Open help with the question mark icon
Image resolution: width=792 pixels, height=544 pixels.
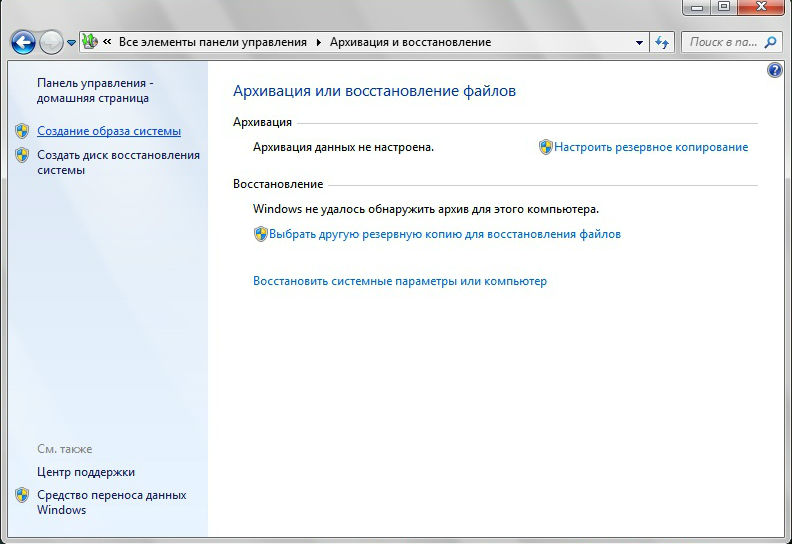[x=775, y=70]
